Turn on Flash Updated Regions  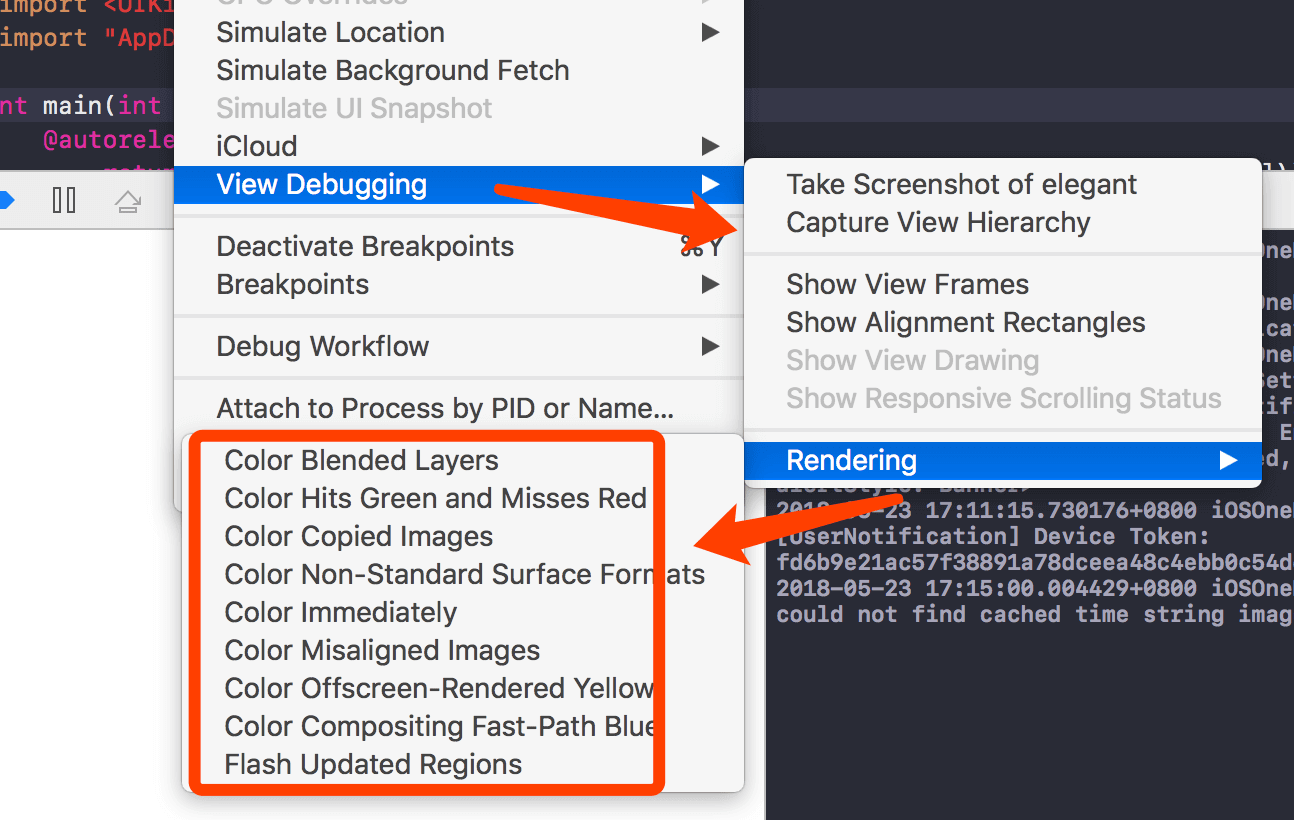pyautogui.click(x=373, y=764)
